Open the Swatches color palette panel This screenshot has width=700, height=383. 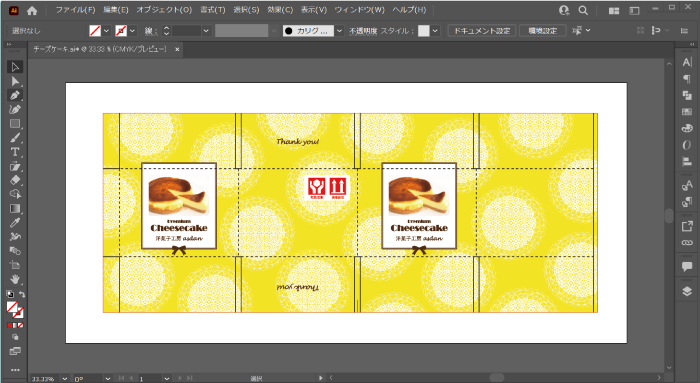click(687, 112)
